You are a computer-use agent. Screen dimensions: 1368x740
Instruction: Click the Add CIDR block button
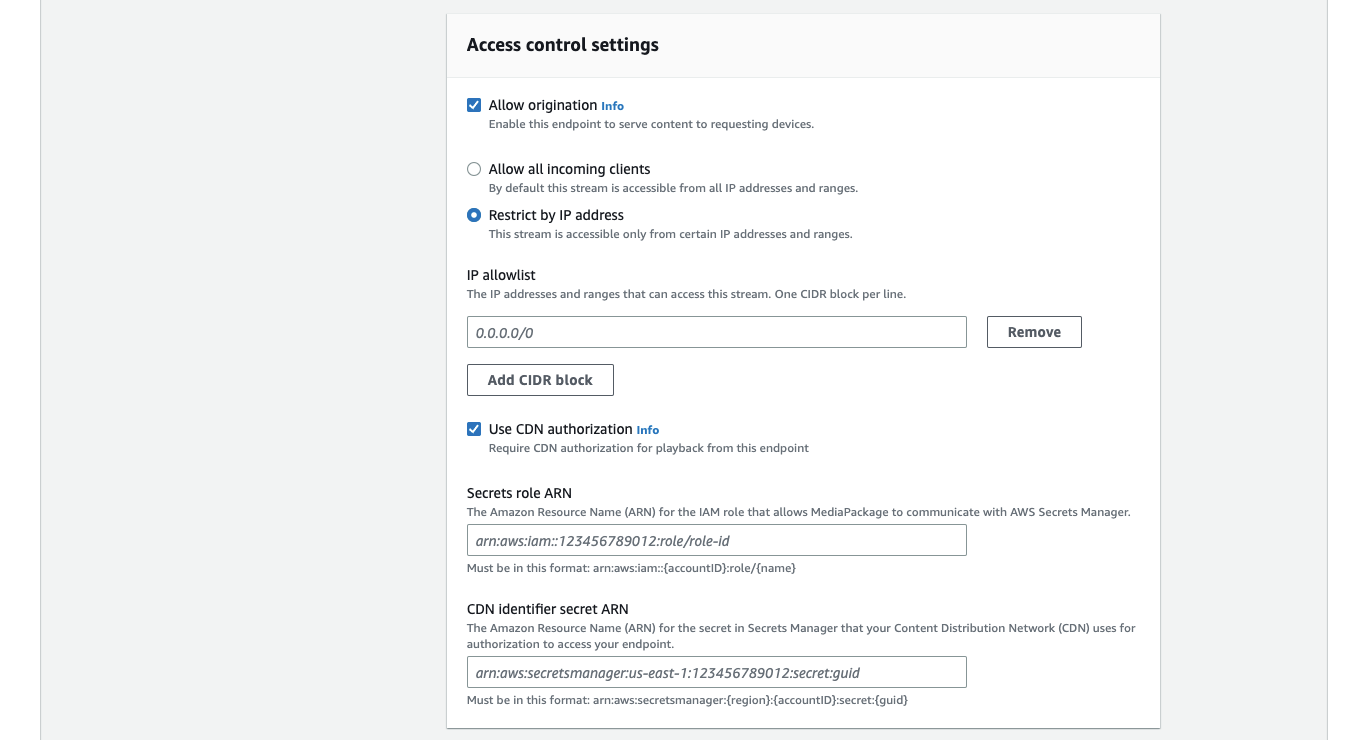[540, 380]
